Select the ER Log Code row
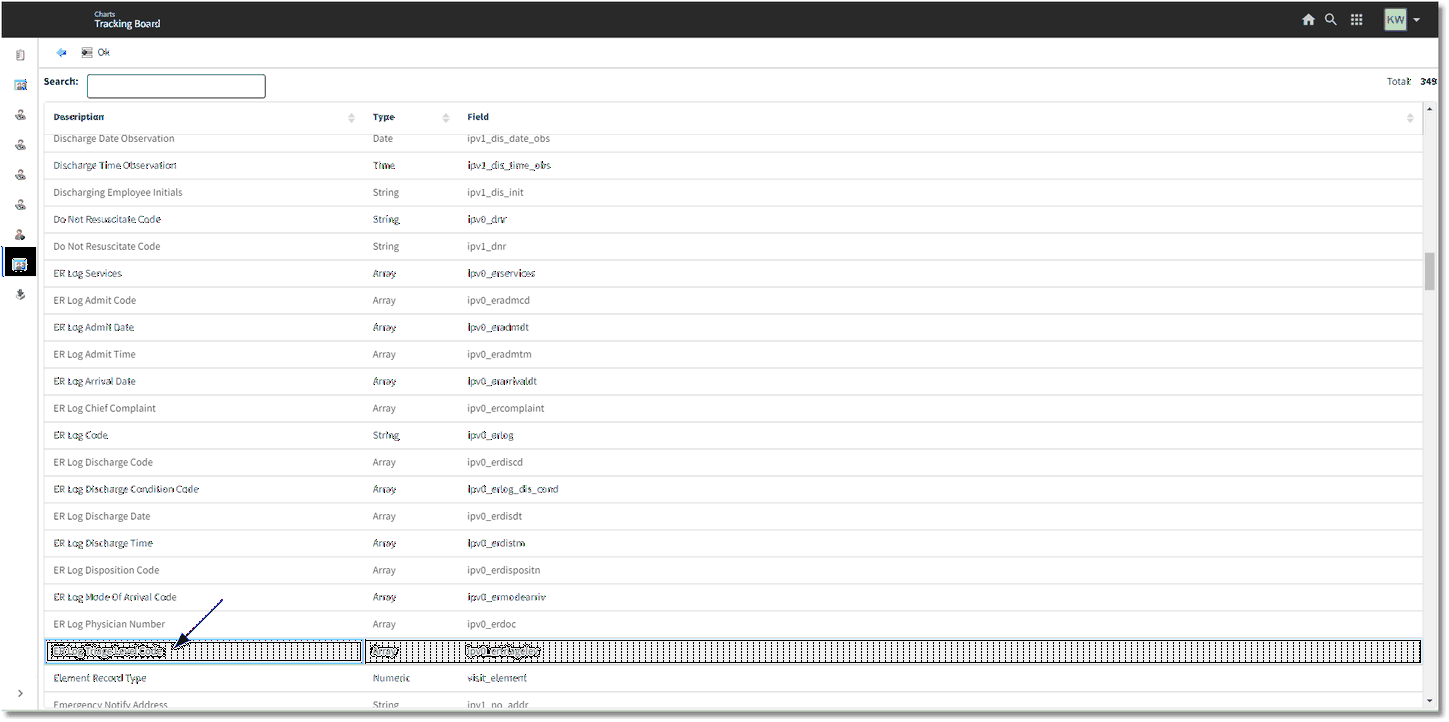The image size is (1449, 722). coord(733,436)
